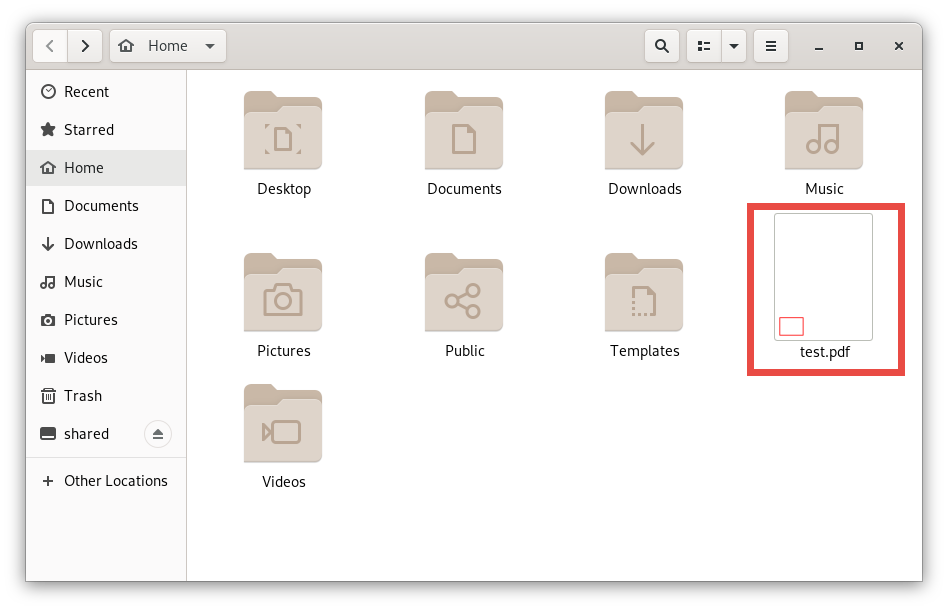Eject the shared drive
The image size is (948, 610).
pos(158,433)
